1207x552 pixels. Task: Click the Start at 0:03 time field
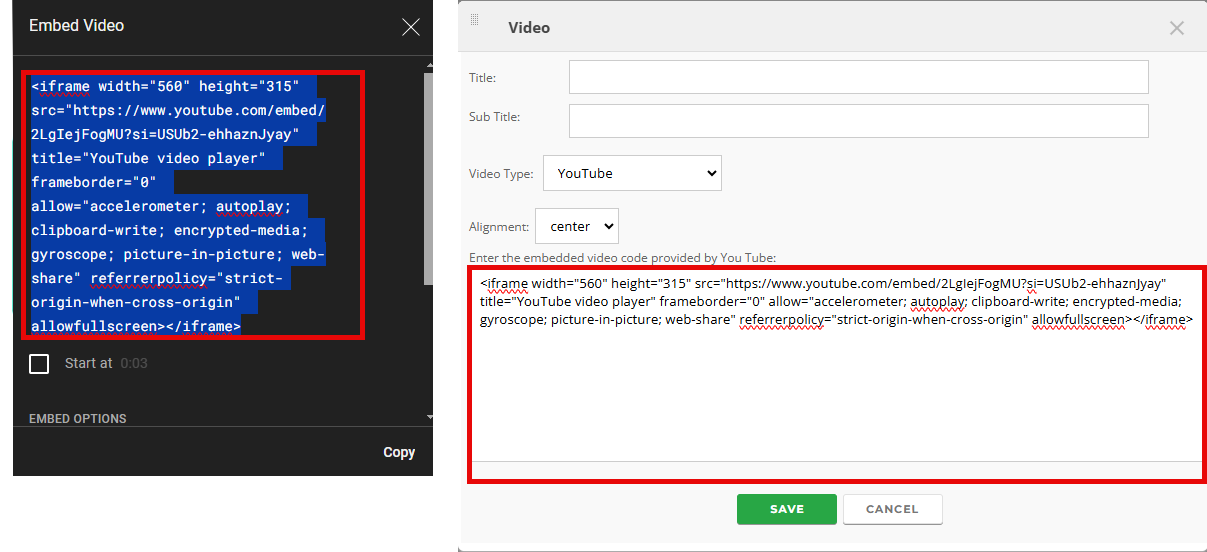click(x=134, y=364)
